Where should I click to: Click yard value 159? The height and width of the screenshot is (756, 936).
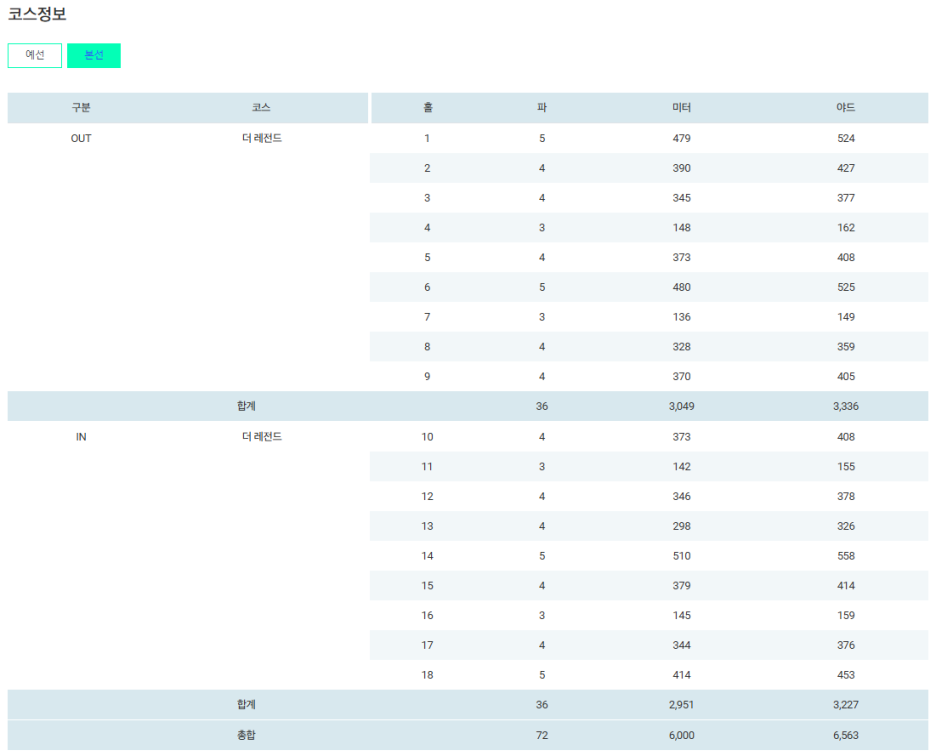pyautogui.click(x=846, y=616)
